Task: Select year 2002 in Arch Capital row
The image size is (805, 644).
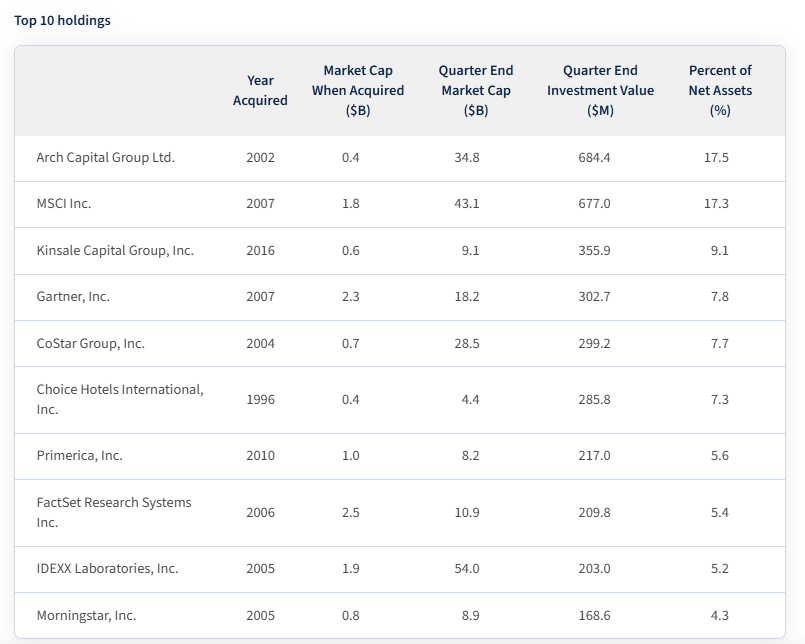Action: pyautogui.click(x=260, y=158)
